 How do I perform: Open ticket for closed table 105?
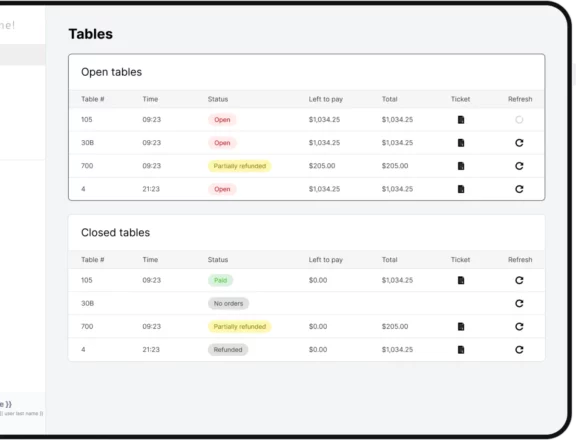[x=461, y=280]
